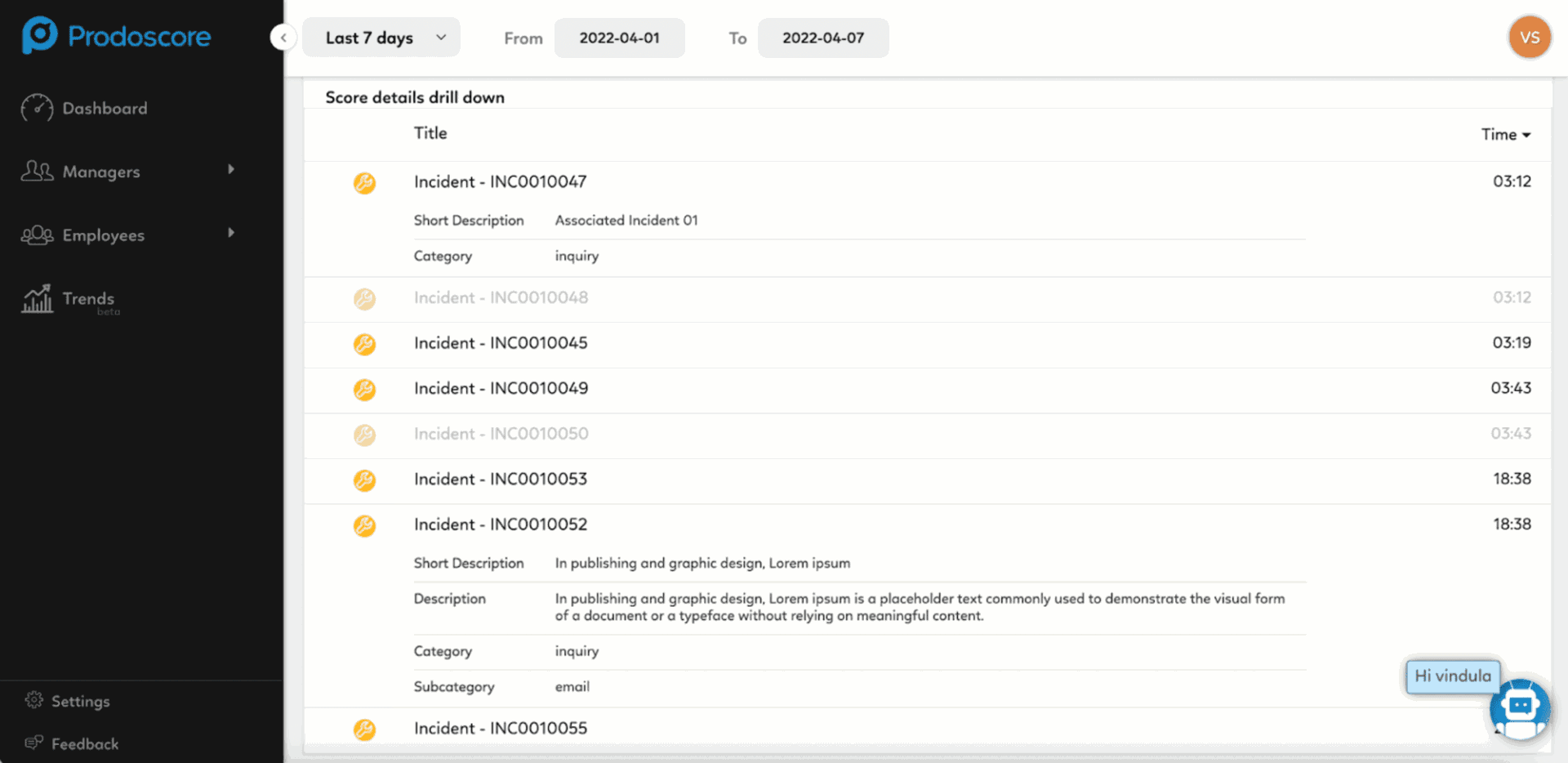Click the icon for Incident INC0010053
The image size is (1568, 763).
364,480
